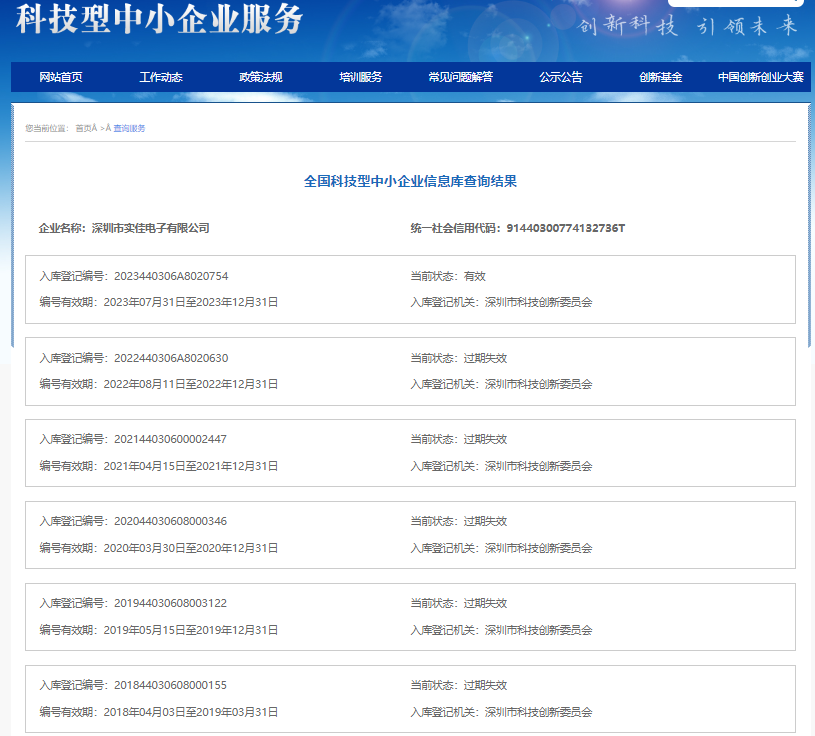Select the 公示公告 menu item
Image resolution: width=815 pixels, height=736 pixels.
(x=562, y=76)
